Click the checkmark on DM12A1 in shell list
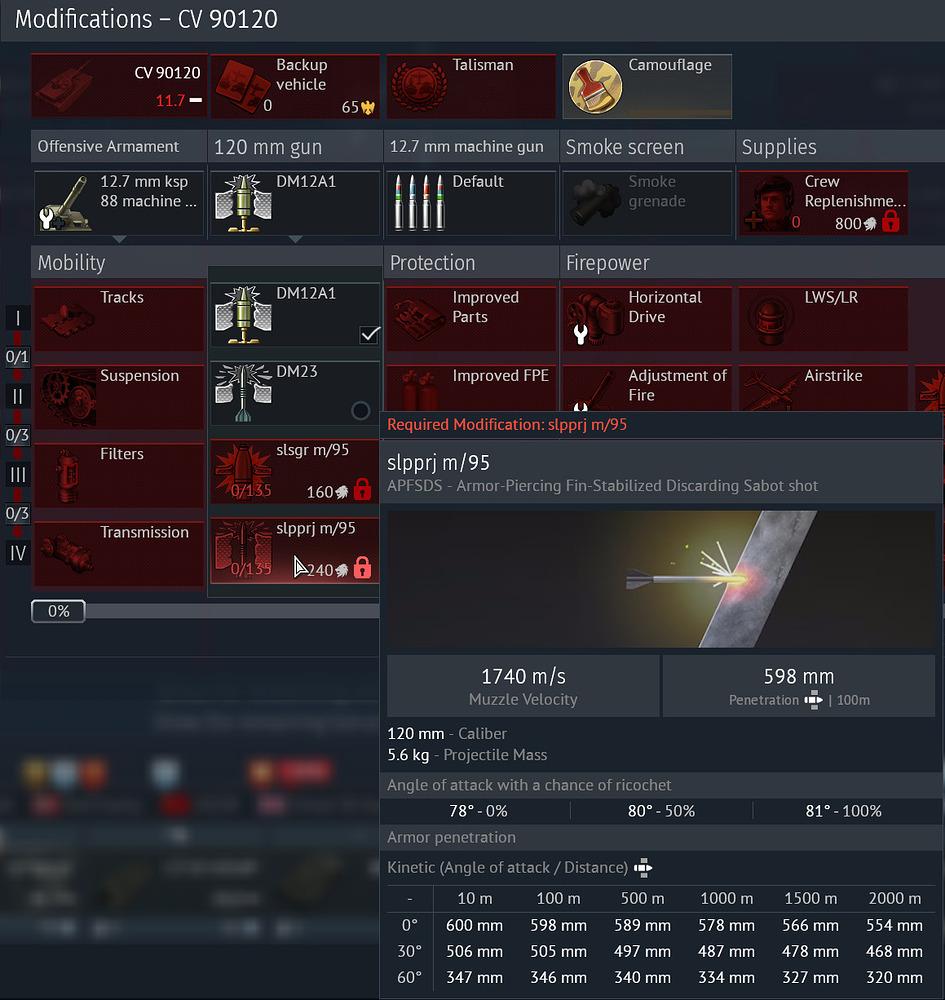The image size is (945, 1000). pos(370,335)
